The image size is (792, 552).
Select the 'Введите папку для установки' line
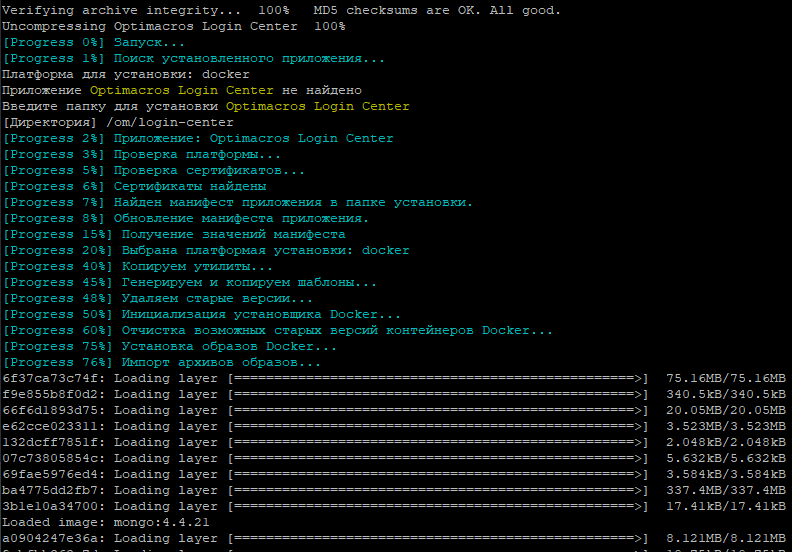click(x=206, y=107)
